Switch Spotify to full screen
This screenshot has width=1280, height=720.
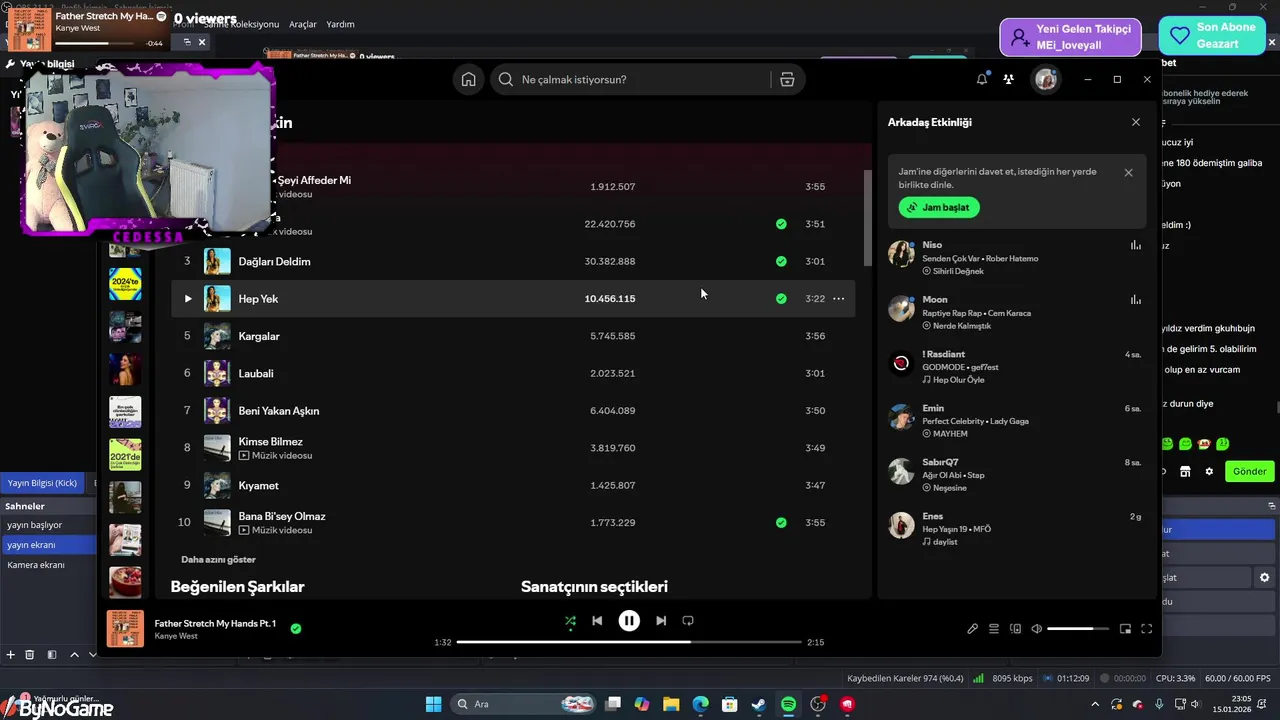[1147, 629]
